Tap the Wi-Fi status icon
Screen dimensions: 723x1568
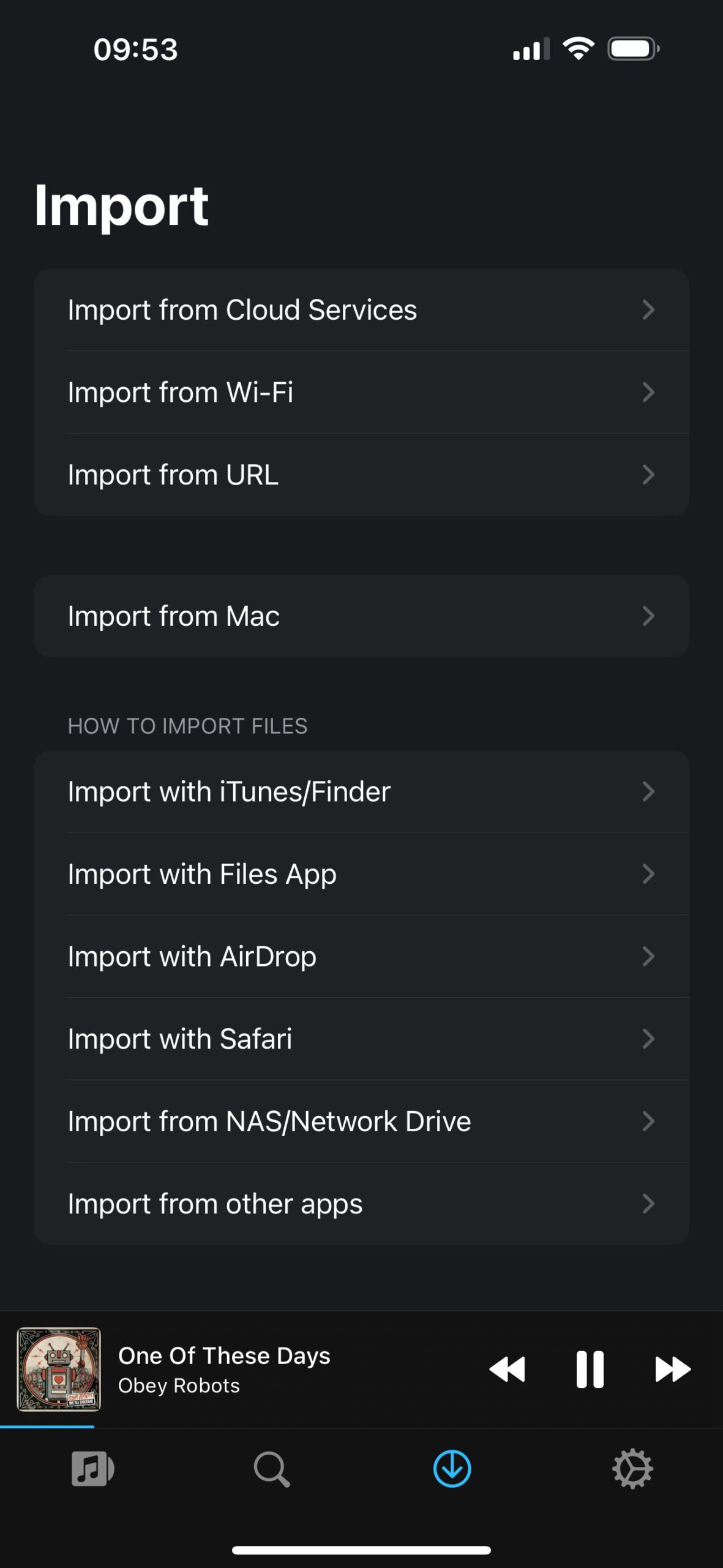[579, 48]
